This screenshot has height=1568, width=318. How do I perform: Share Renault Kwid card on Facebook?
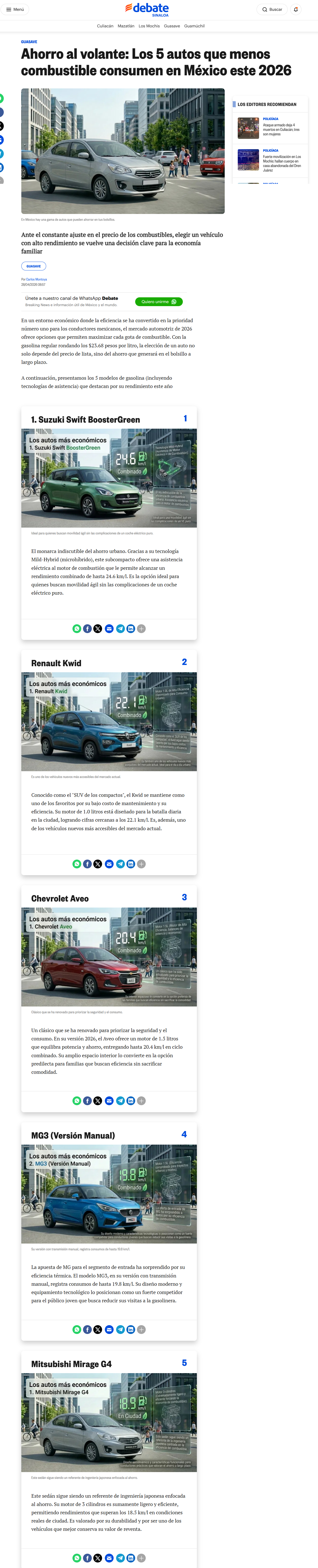click(88, 864)
